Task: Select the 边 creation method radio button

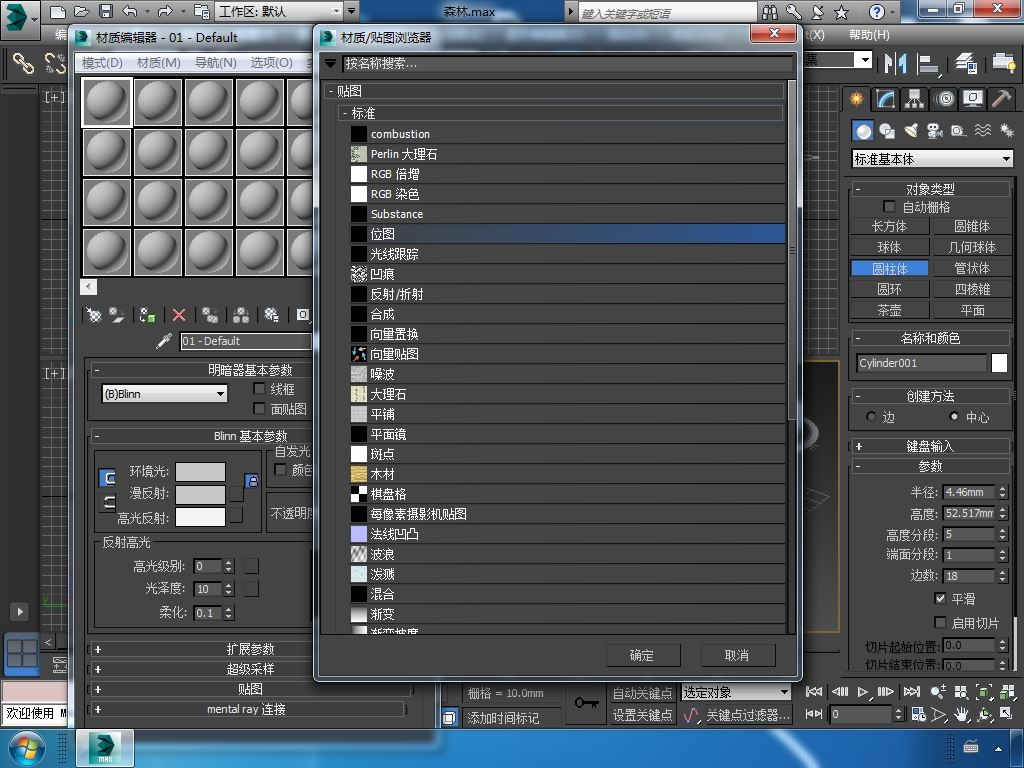Action: point(871,417)
